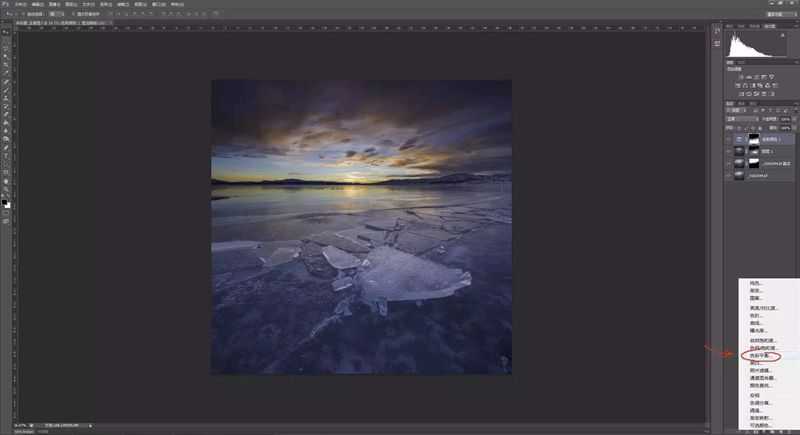This screenshot has height=435, width=800.
Task: Toggle the eye icon of the second layer
Action: 728,151
